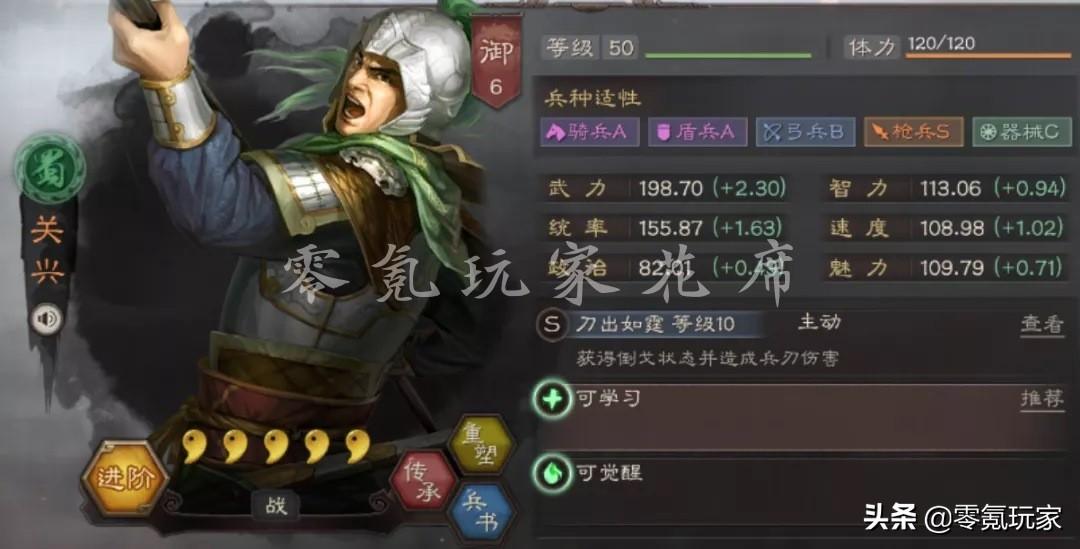Select 盾兵A troop aptitude tag
The height and width of the screenshot is (549, 1080).
[698, 132]
